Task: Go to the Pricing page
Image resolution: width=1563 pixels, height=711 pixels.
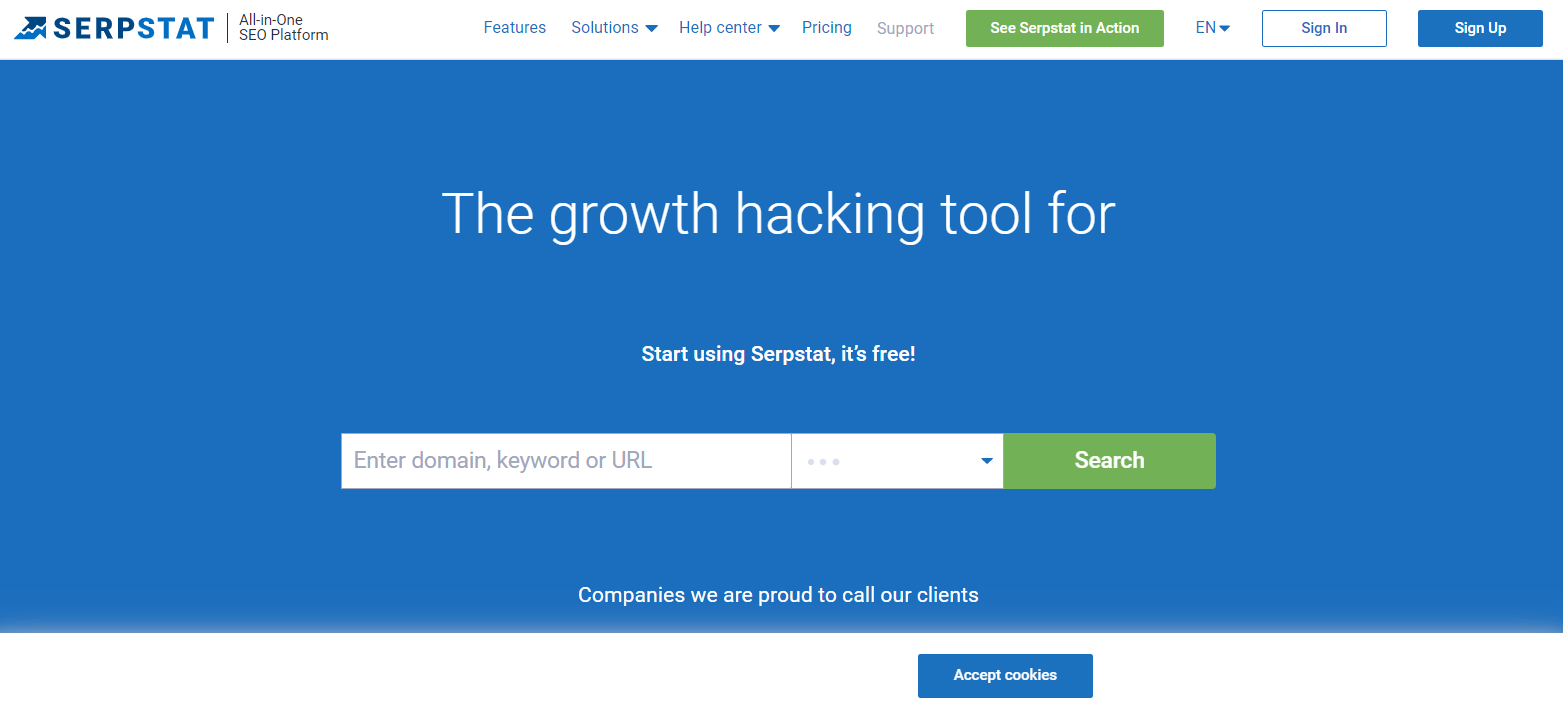Action: tap(827, 28)
